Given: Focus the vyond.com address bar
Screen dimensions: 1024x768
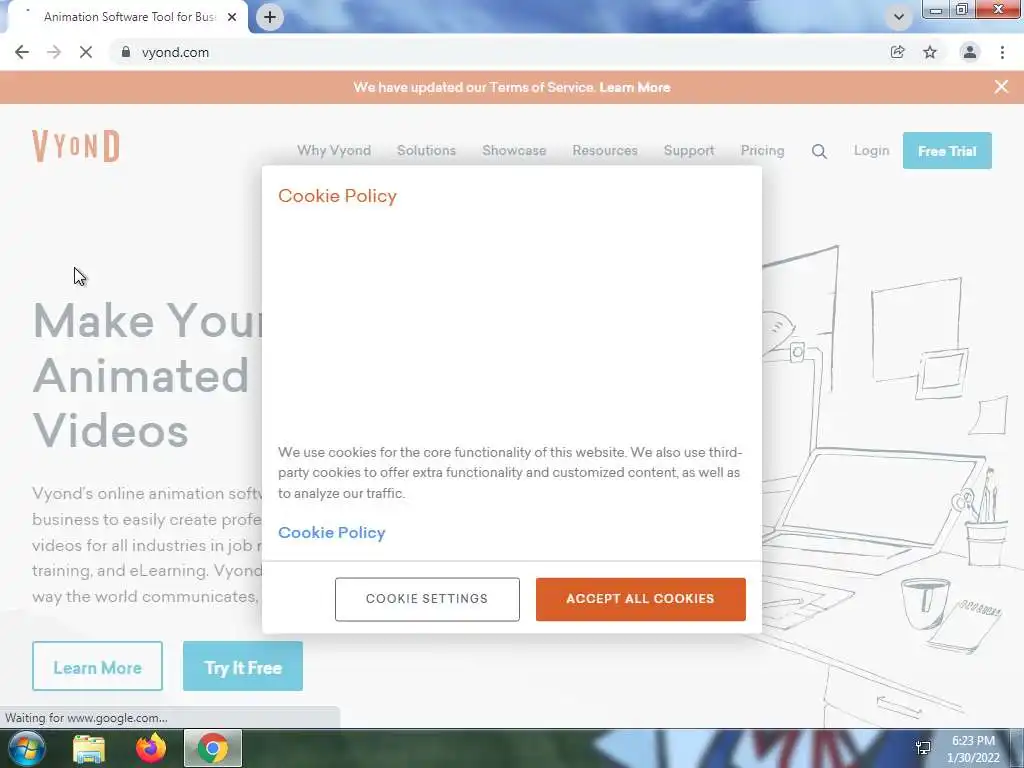Looking at the screenshot, I should 496,52.
